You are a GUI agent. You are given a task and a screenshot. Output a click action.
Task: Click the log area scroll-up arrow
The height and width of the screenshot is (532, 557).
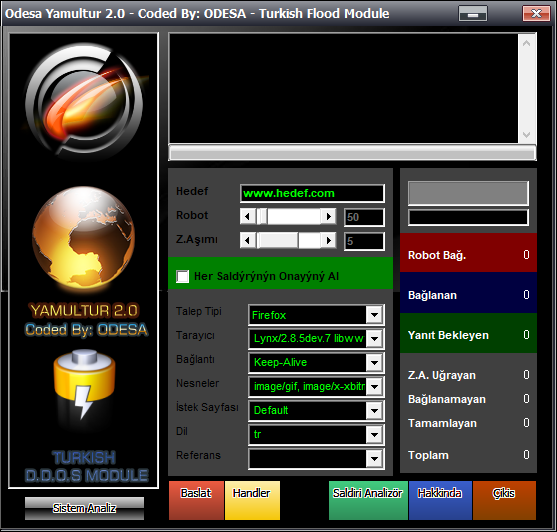click(526, 44)
